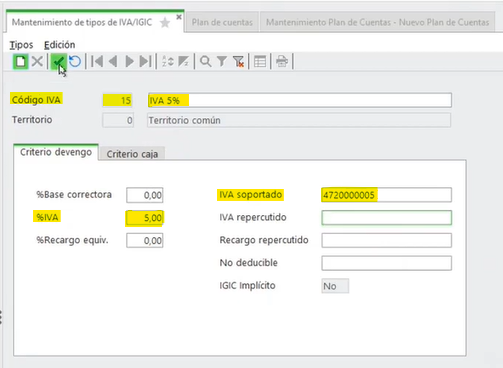Select the Mantenimiento de tipos de IVA/IGIC tab

click(x=82, y=22)
